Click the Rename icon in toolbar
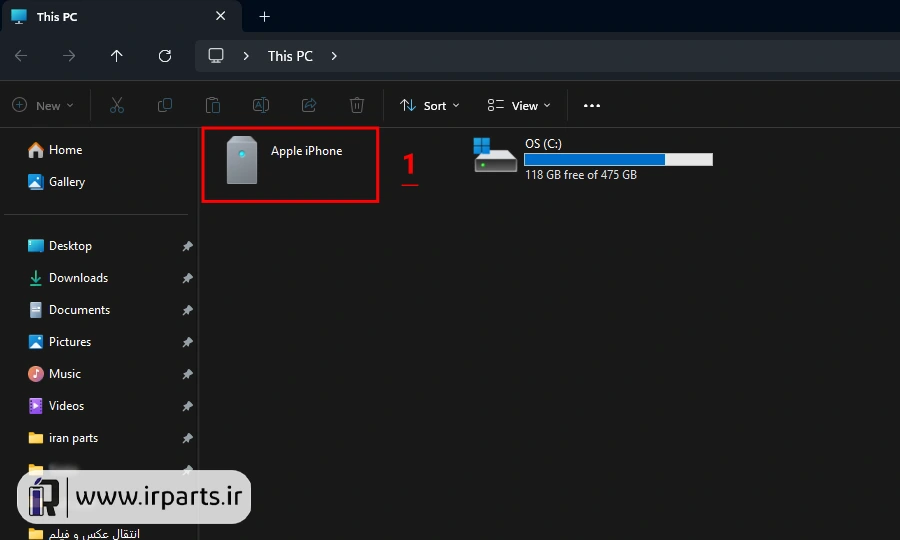The image size is (900, 540). click(x=261, y=106)
